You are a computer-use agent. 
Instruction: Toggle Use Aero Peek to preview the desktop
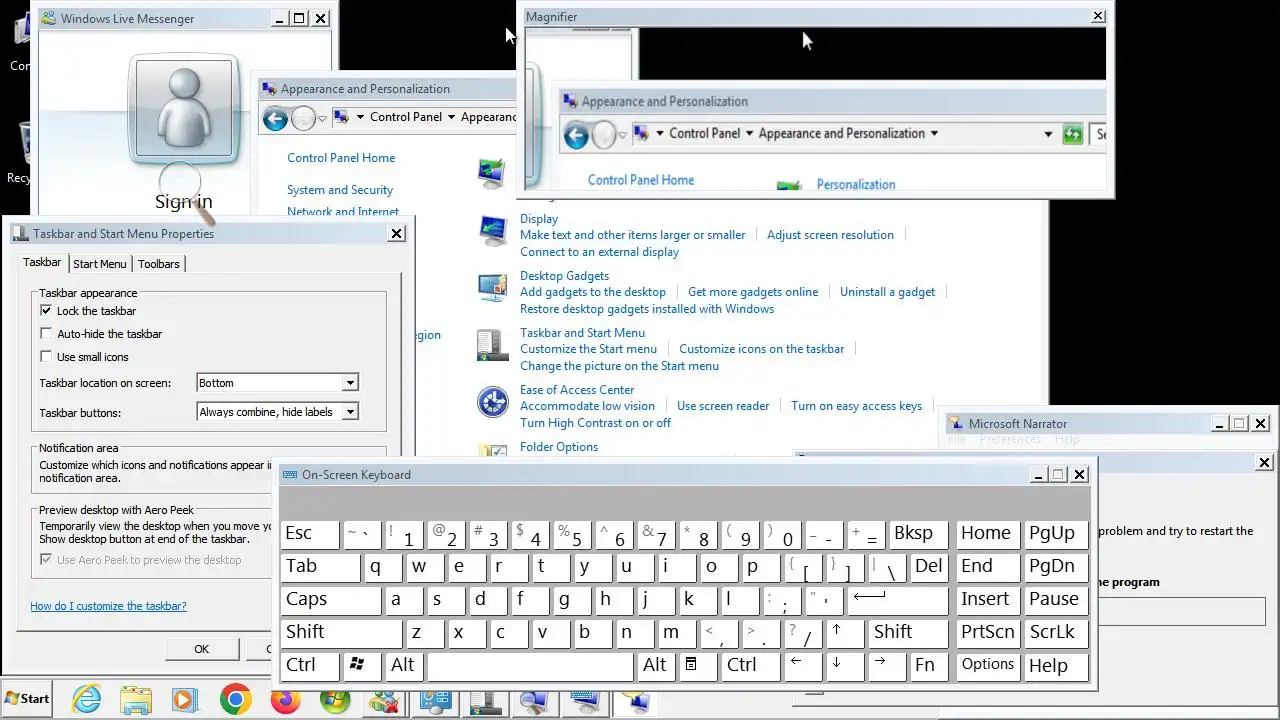(46, 560)
